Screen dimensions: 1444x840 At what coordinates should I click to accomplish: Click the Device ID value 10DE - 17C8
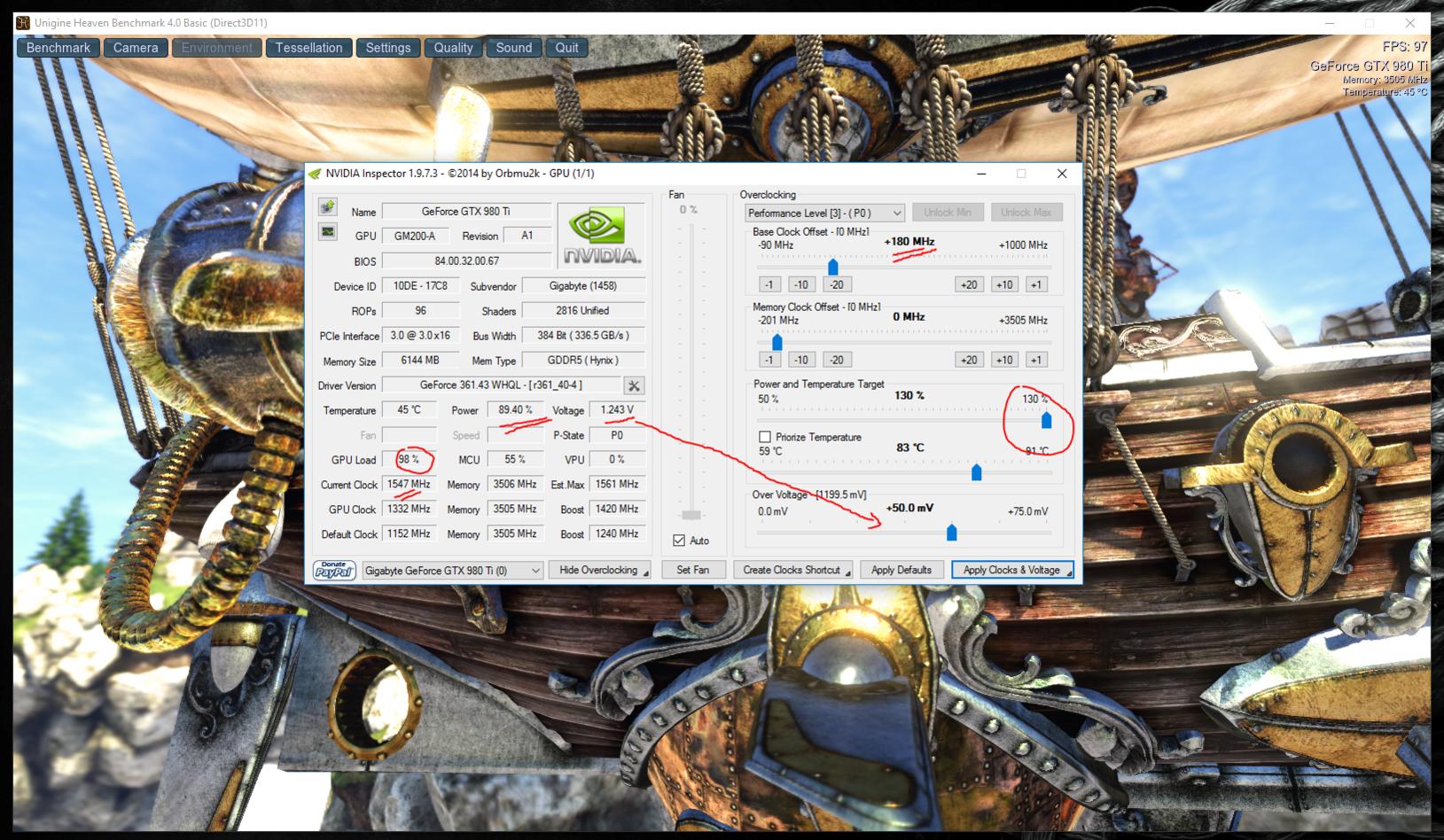[420, 286]
